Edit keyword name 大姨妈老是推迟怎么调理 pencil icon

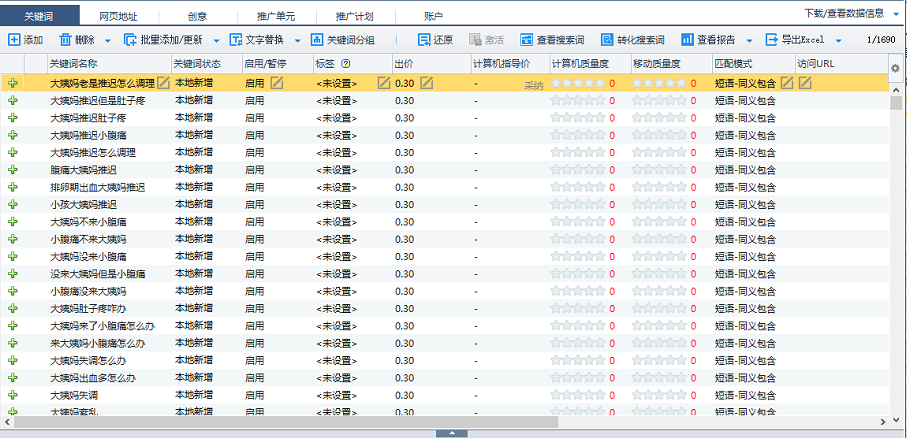[x=164, y=83]
